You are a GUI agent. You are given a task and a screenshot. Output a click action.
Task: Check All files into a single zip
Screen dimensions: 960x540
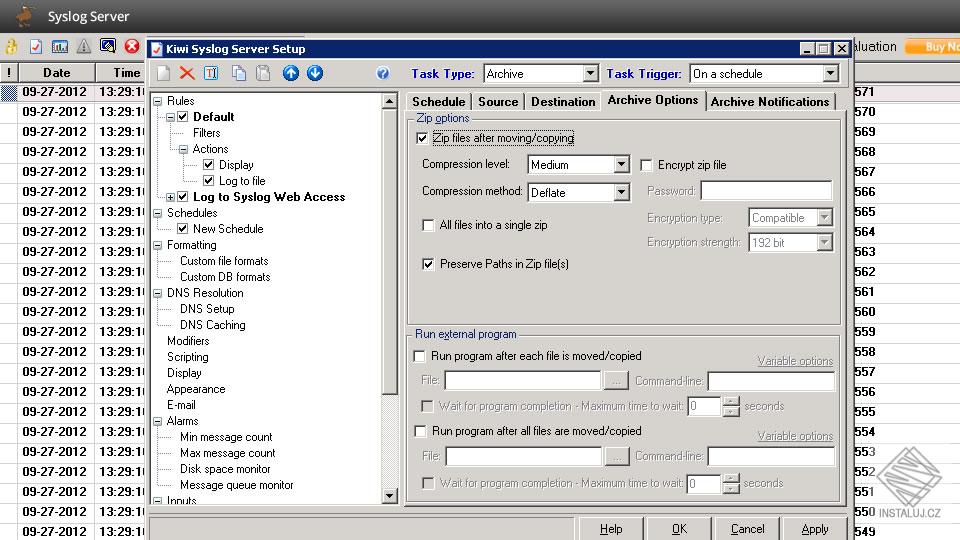point(428,225)
